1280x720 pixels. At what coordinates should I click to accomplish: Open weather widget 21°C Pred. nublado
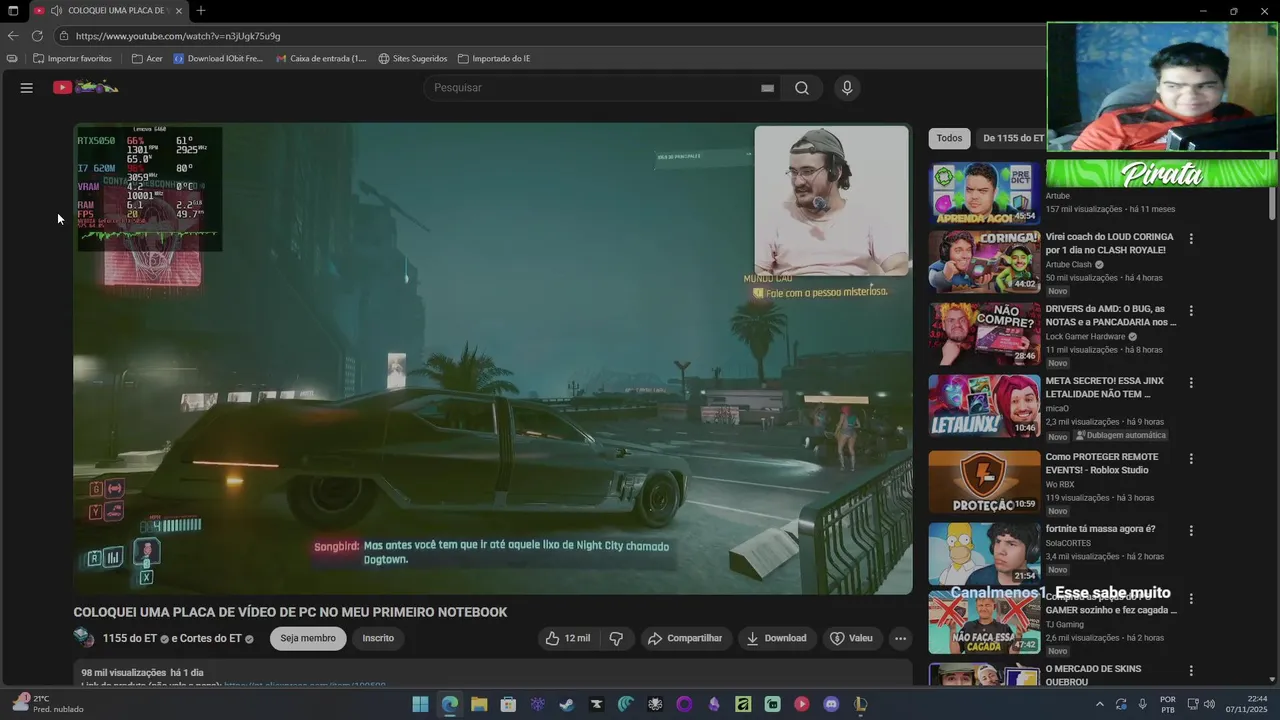click(48, 704)
